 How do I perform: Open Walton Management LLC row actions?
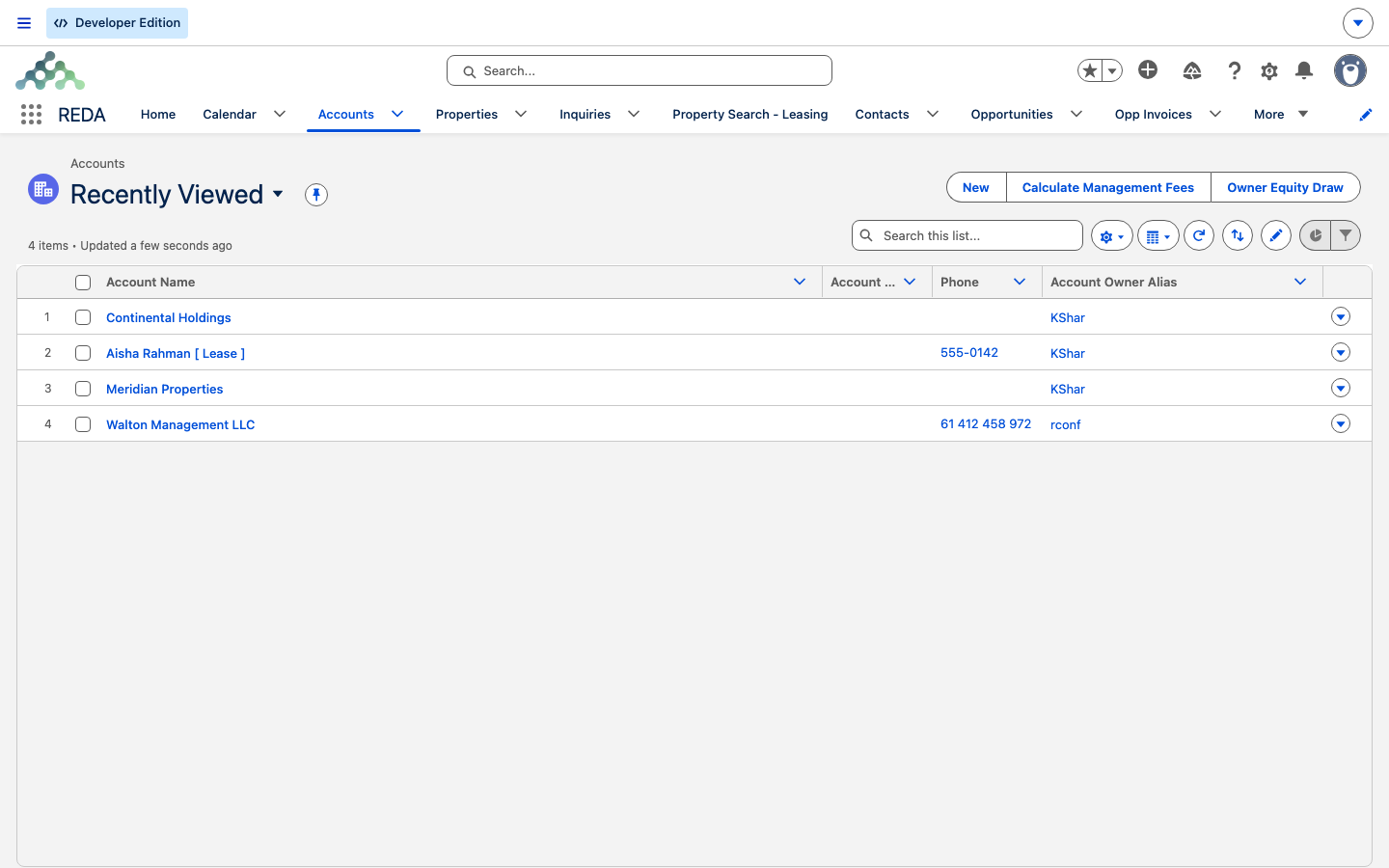click(1341, 423)
